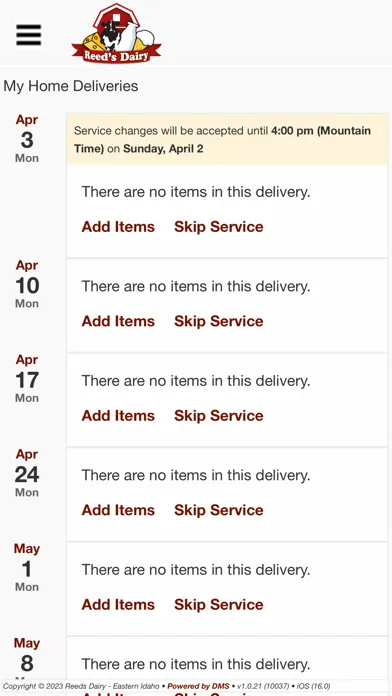Add Items to April 3 delivery
Screen dimensions: 392x696
pos(118,227)
